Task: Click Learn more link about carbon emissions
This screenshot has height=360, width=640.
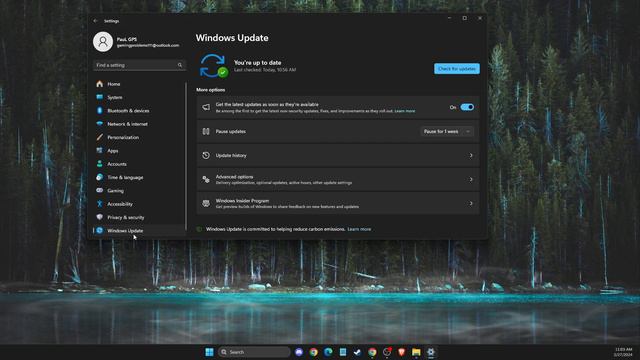Action: pos(359,229)
